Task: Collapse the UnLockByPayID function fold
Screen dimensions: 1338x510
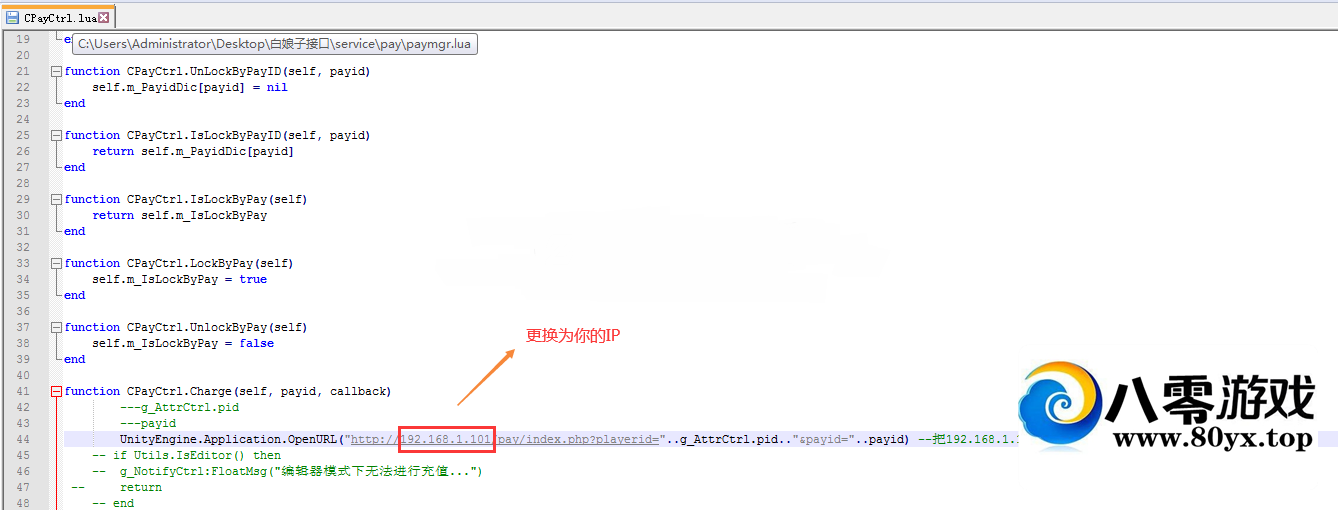Action: (56, 72)
